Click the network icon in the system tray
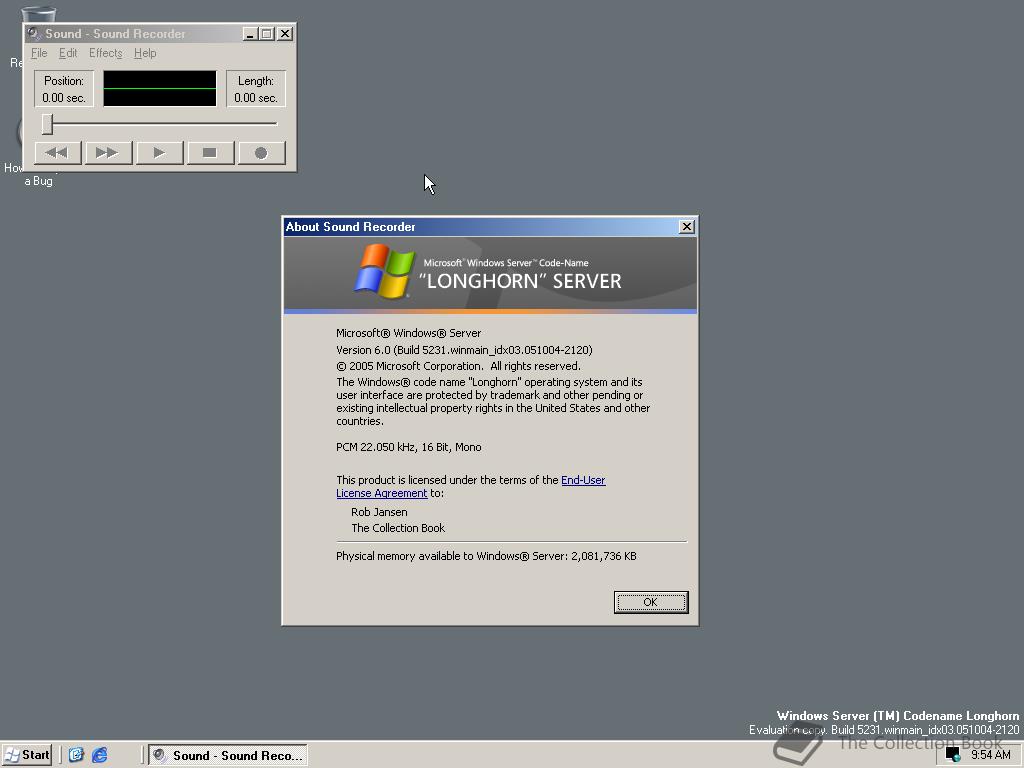The image size is (1024, 768). [x=953, y=755]
